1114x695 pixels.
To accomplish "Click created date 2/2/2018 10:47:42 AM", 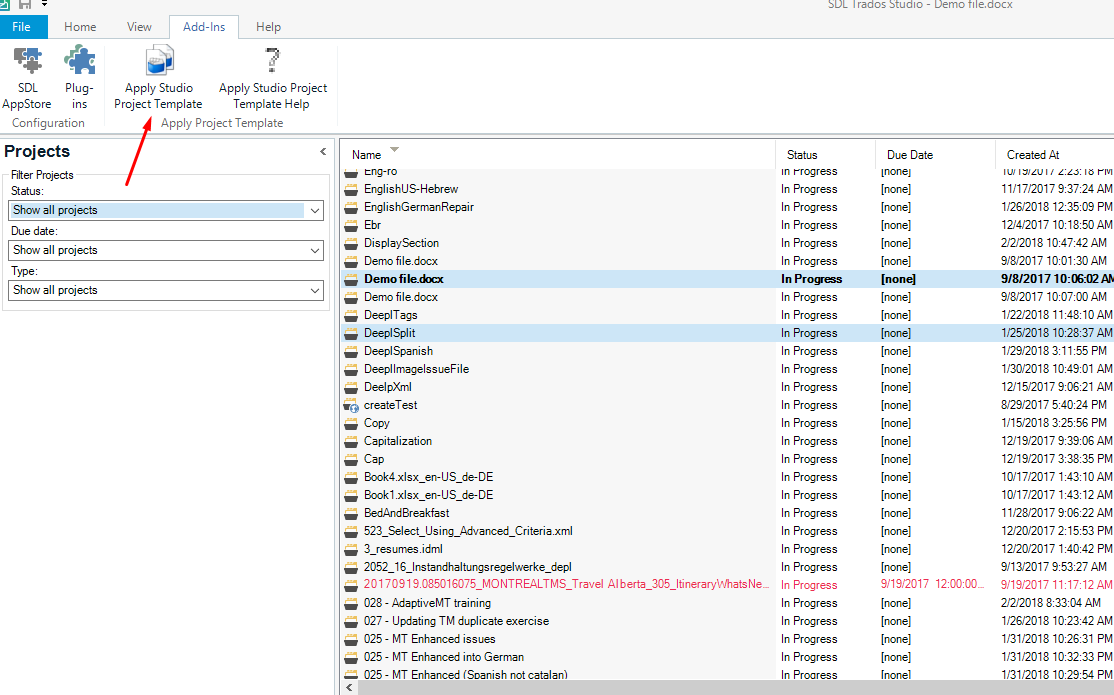I will [x=1054, y=243].
